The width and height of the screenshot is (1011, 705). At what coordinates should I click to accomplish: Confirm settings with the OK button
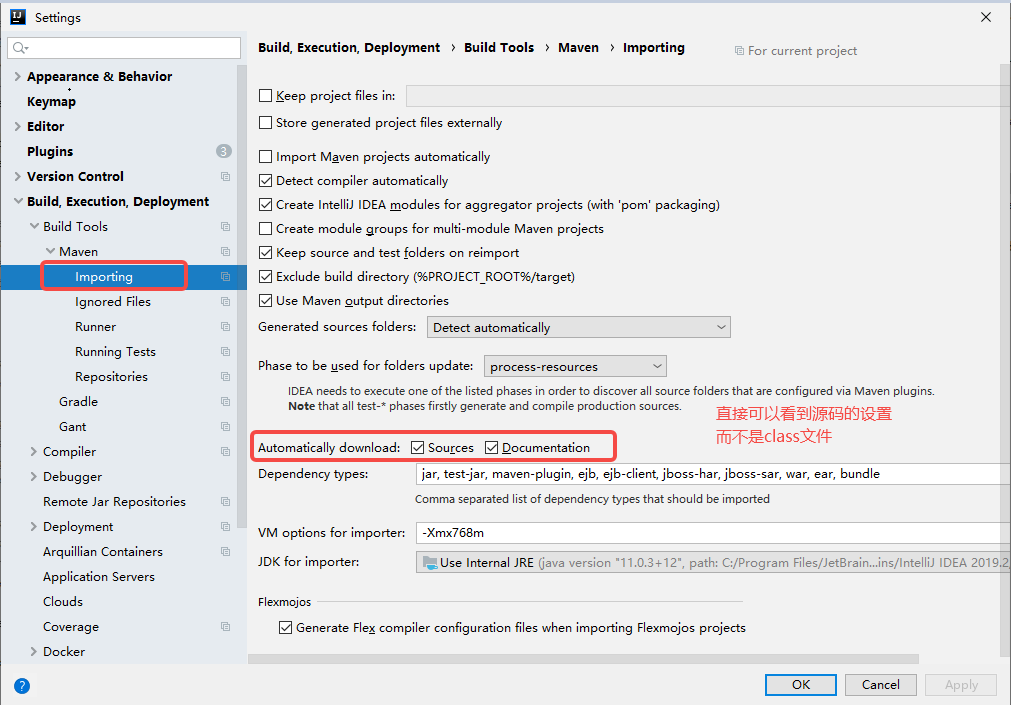801,685
